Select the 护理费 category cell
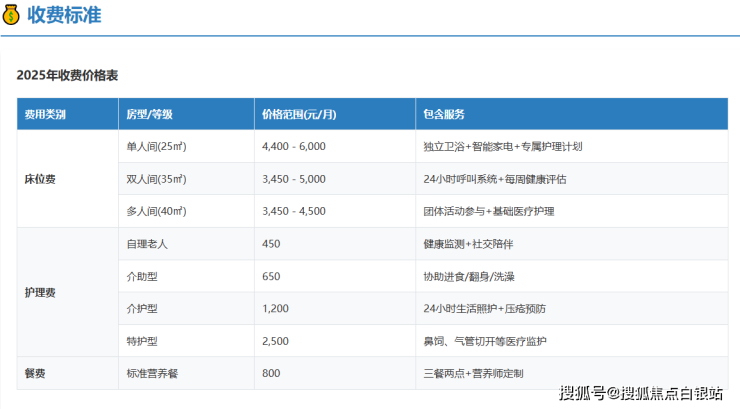 click(x=40, y=292)
